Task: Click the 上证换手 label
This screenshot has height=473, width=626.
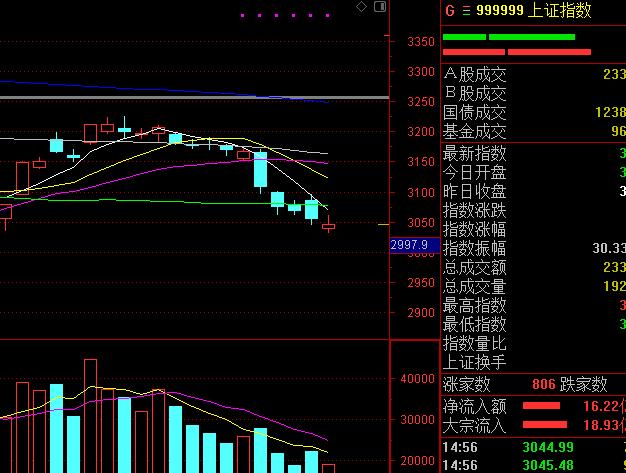Action: point(475,362)
